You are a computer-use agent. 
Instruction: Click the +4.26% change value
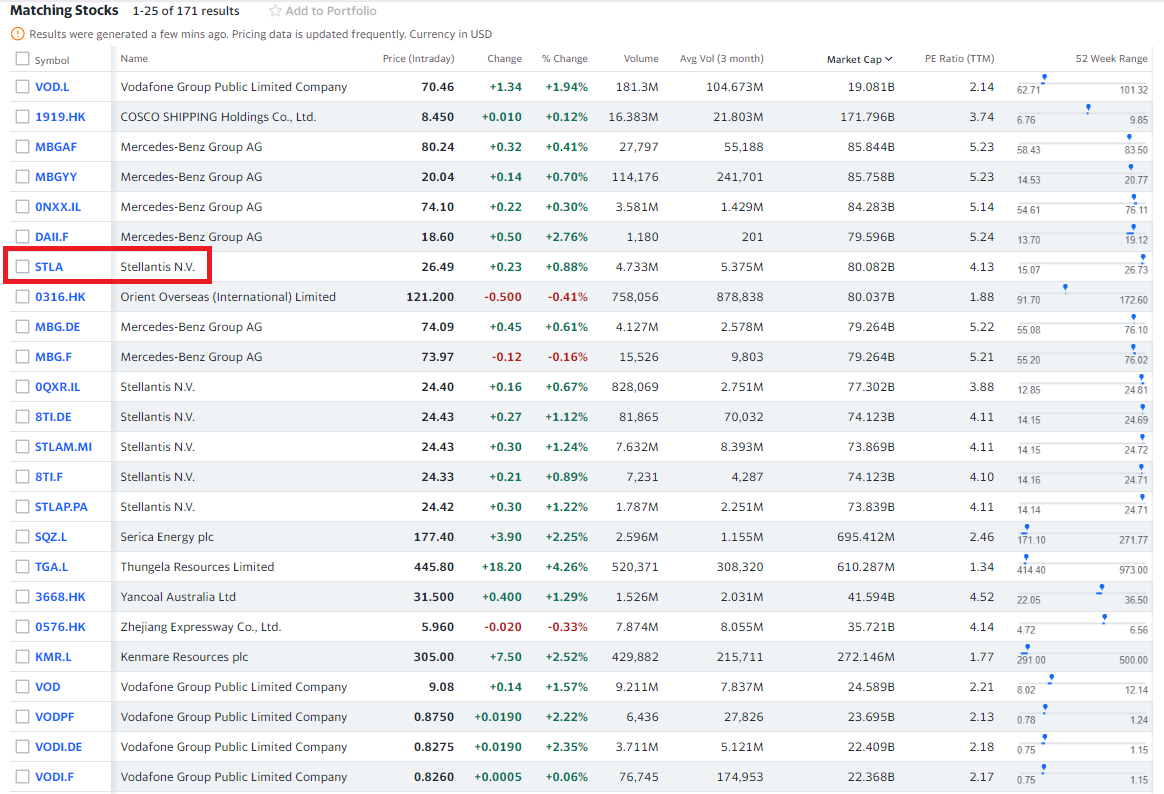(566, 567)
